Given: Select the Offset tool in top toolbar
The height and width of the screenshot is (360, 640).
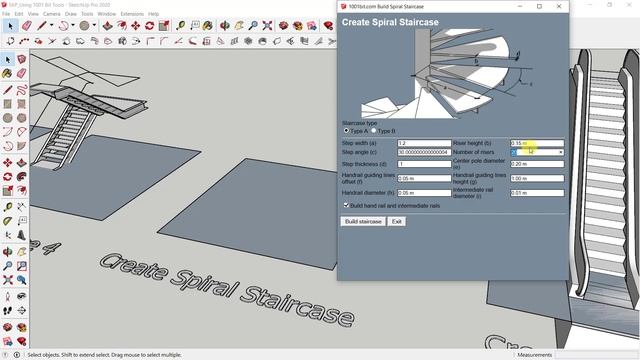Looking at the screenshot, I should (122, 26).
